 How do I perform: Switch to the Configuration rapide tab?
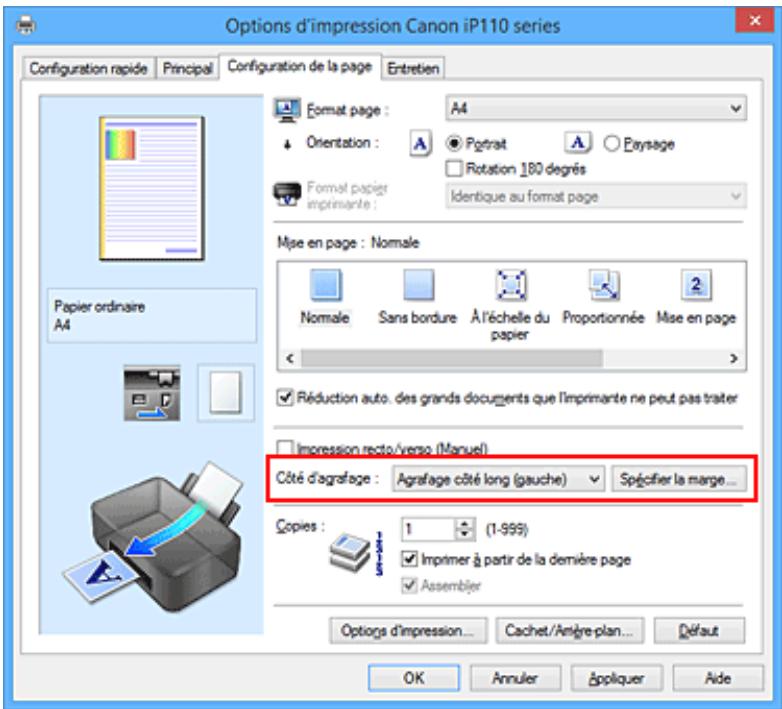(88, 68)
